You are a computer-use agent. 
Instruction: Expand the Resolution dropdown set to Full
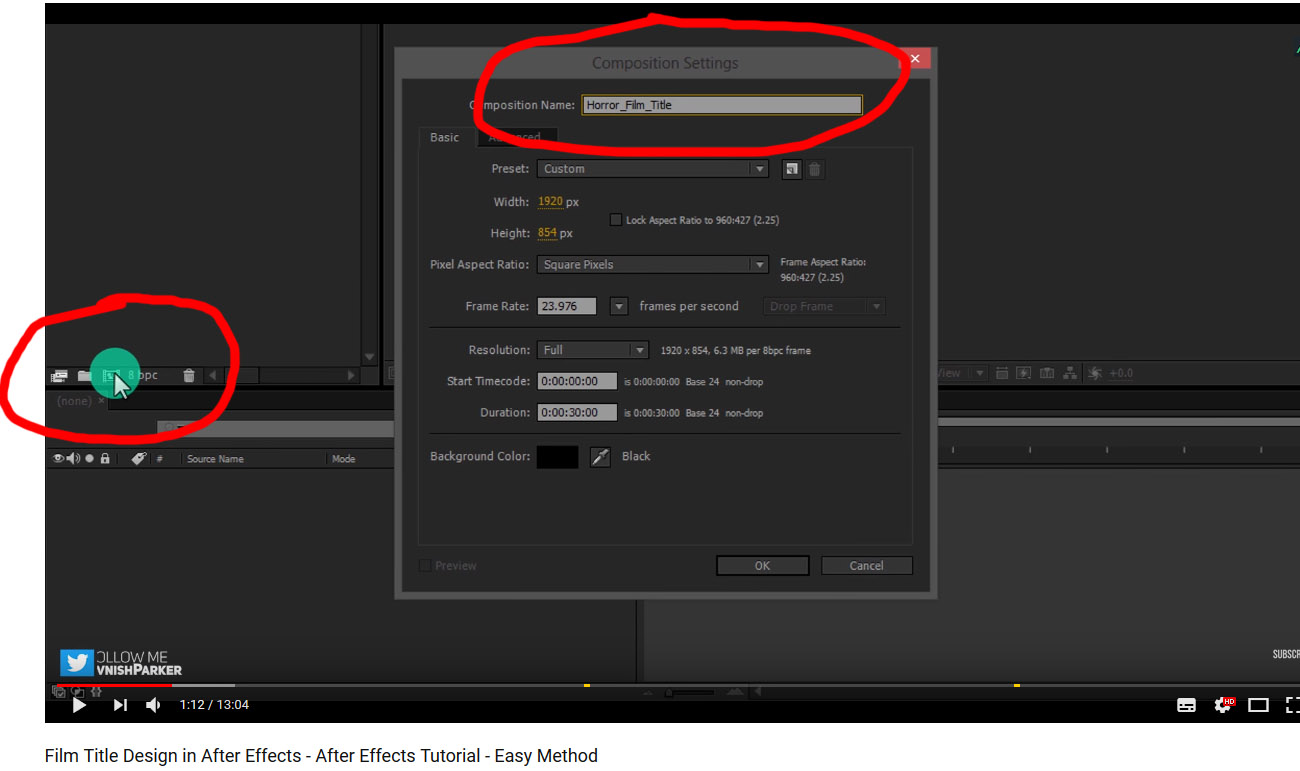point(593,350)
